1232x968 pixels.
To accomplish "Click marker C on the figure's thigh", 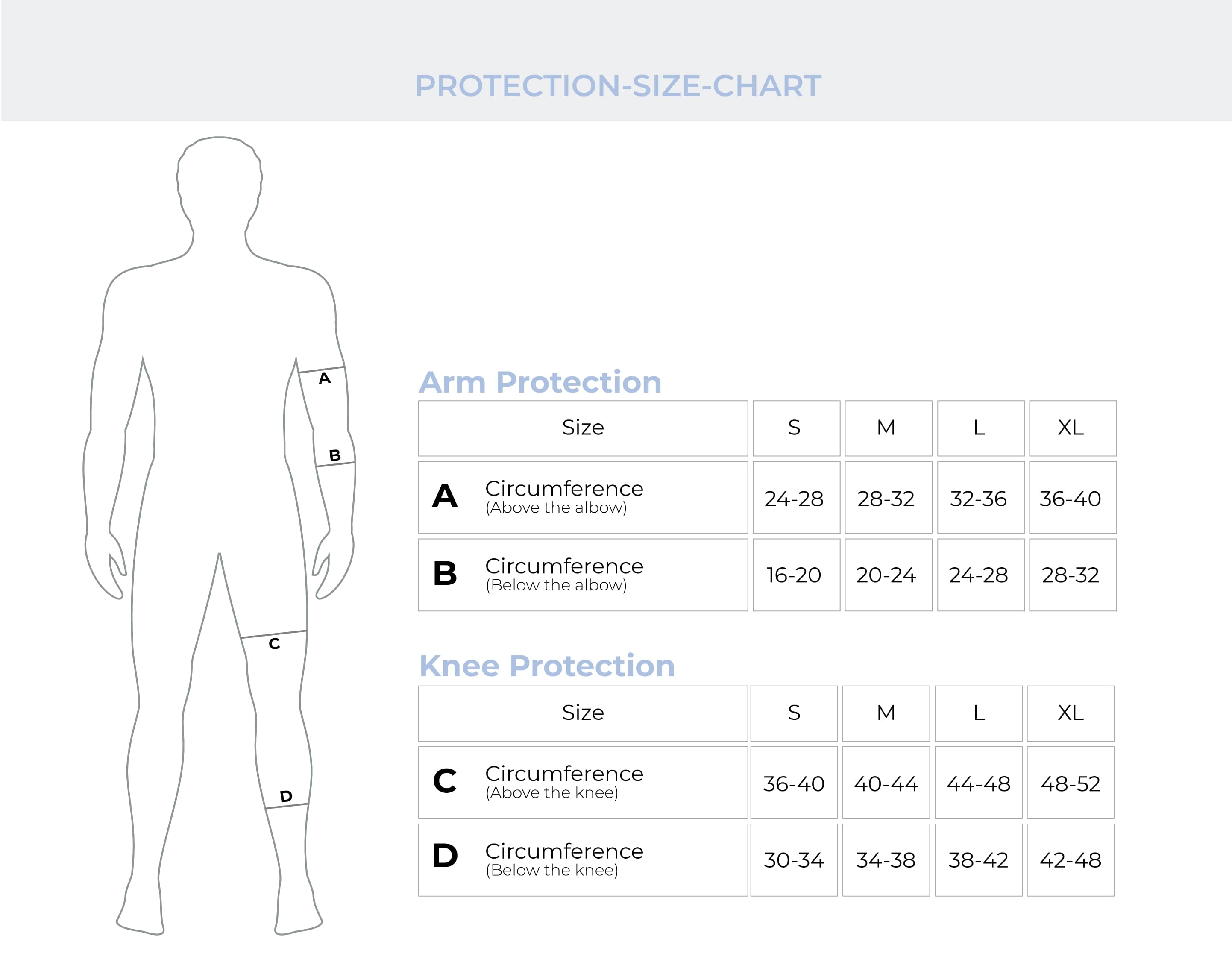I will click(274, 644).
